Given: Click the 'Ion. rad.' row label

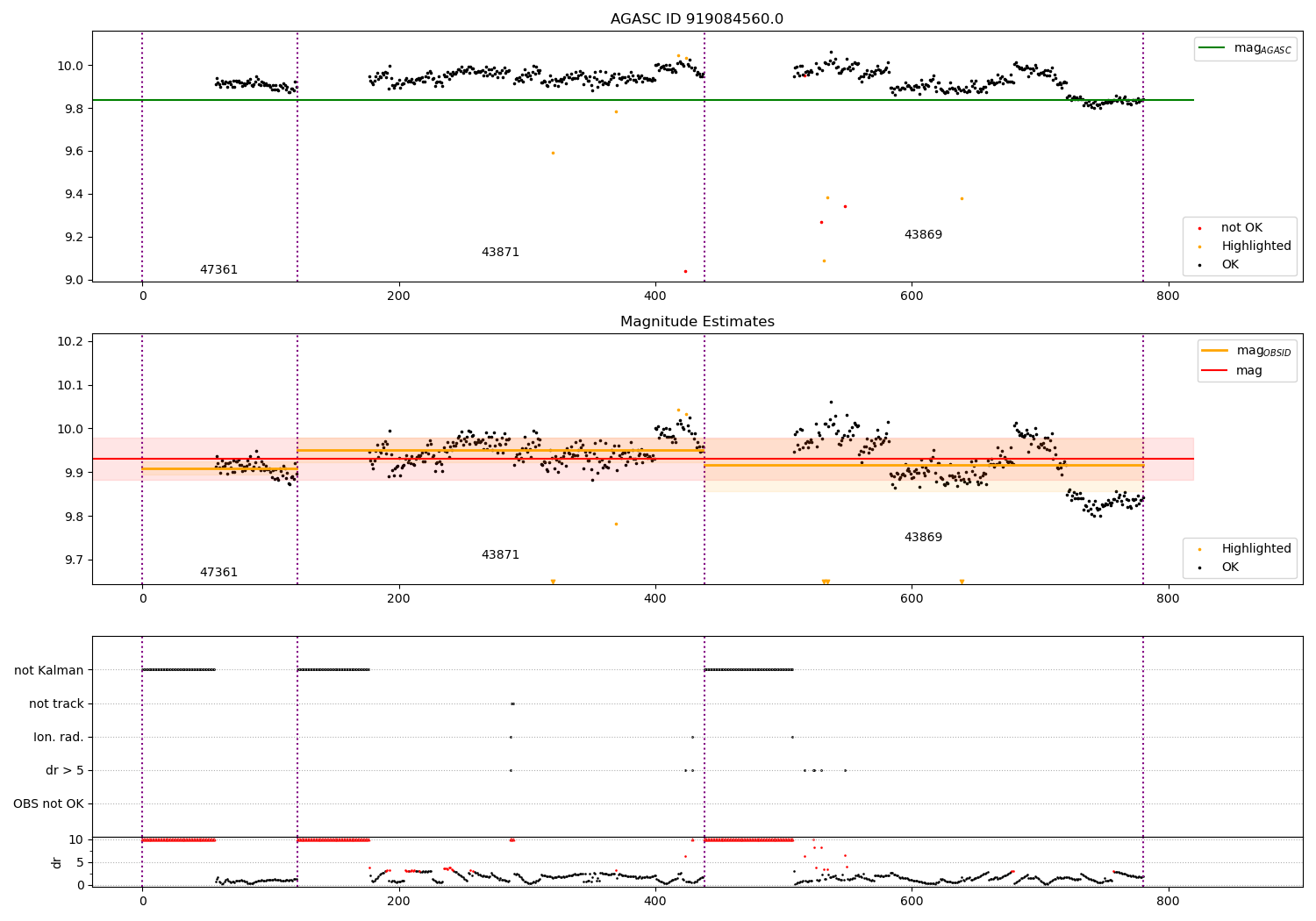Looking at the screenshot, I should [59, 738].
